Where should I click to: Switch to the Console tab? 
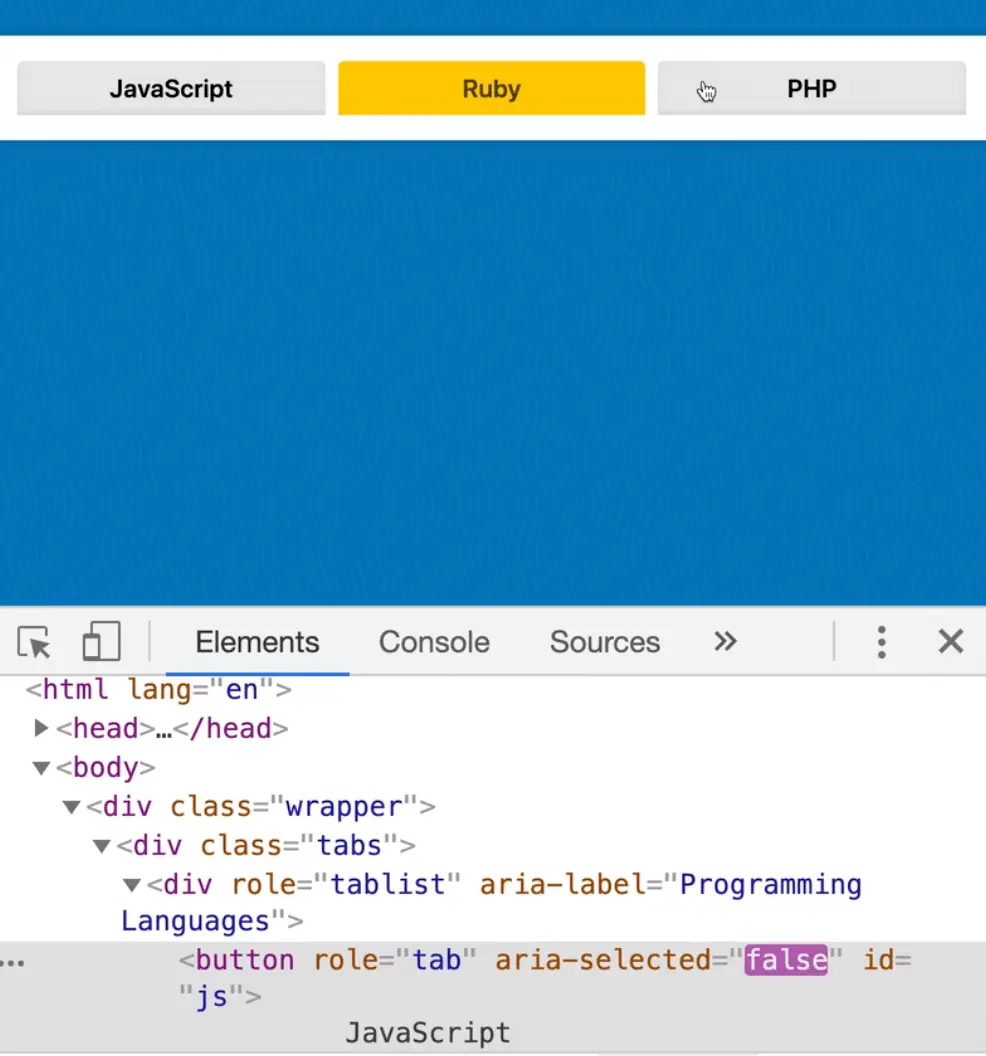click(x=434, y=642)
